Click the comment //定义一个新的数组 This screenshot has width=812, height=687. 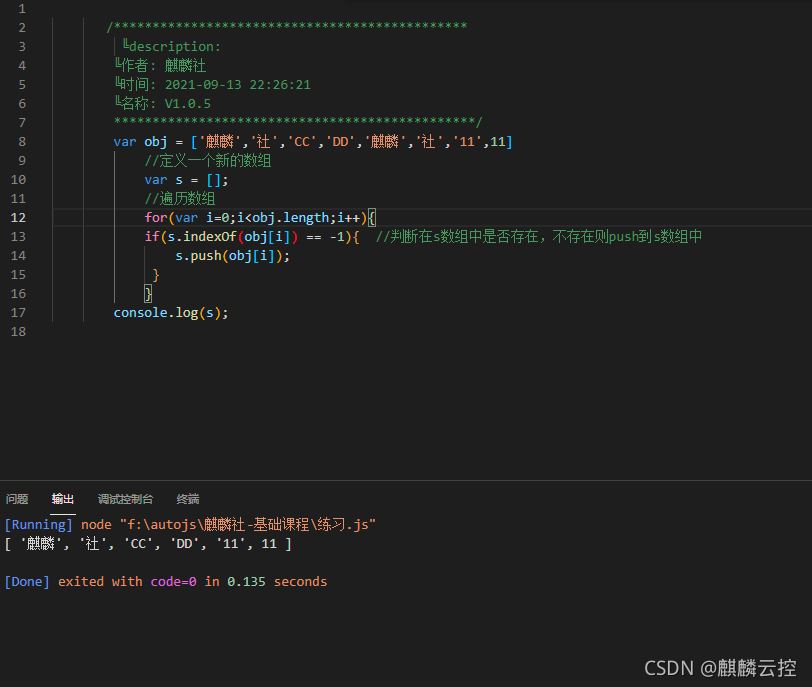click(208, 160)
